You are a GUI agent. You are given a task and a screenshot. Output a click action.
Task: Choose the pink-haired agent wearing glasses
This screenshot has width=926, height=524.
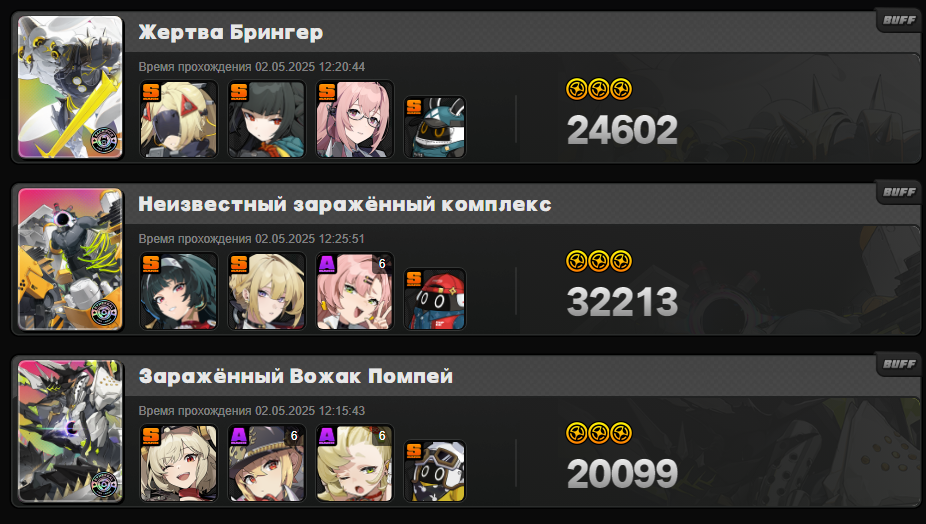coord(354,119)
